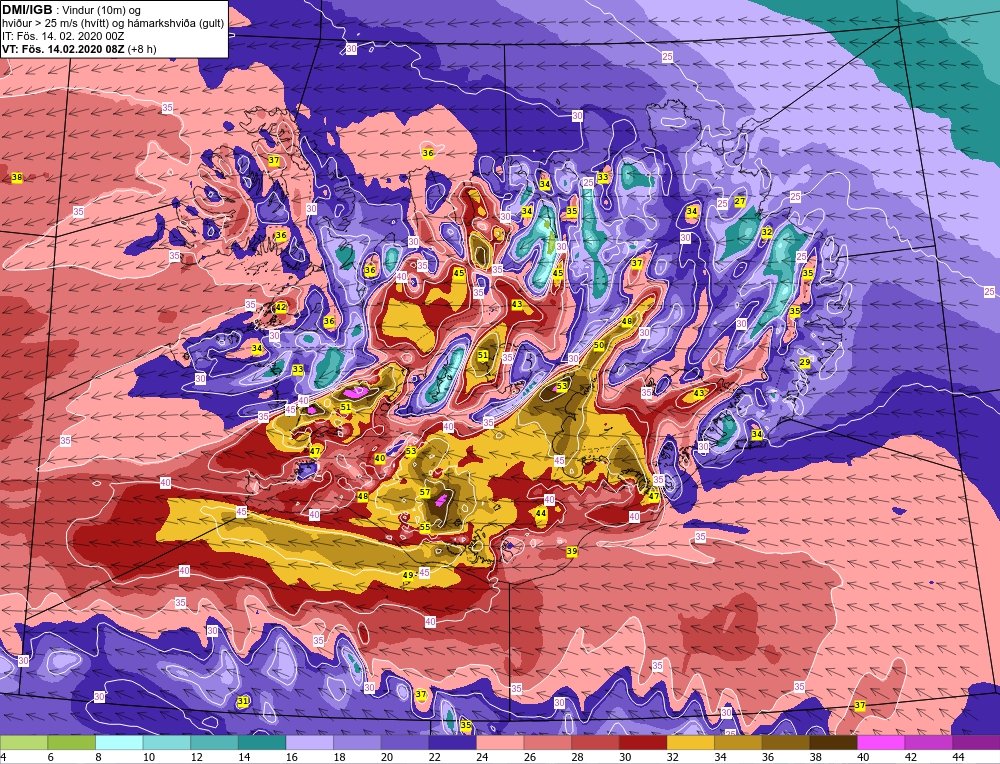
Task: Click the yellow gust label '38' at left edge
Action: click(17, 177)
